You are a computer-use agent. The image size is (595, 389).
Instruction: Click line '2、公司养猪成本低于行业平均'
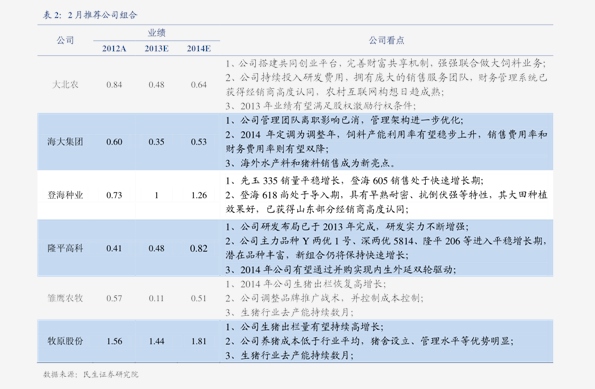[369, 341]
